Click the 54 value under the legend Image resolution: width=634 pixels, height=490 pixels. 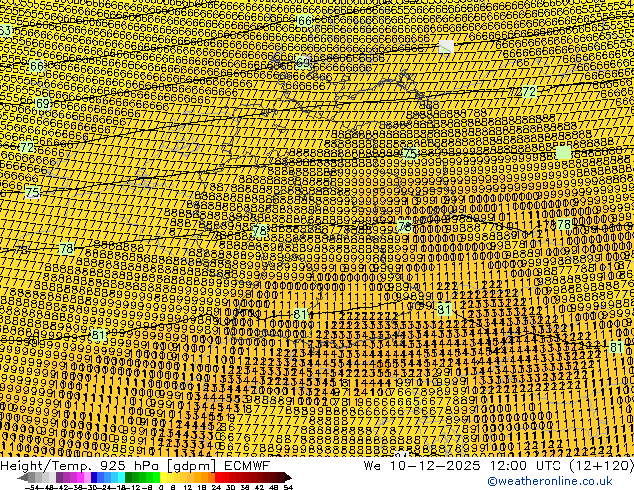(288, 487)
